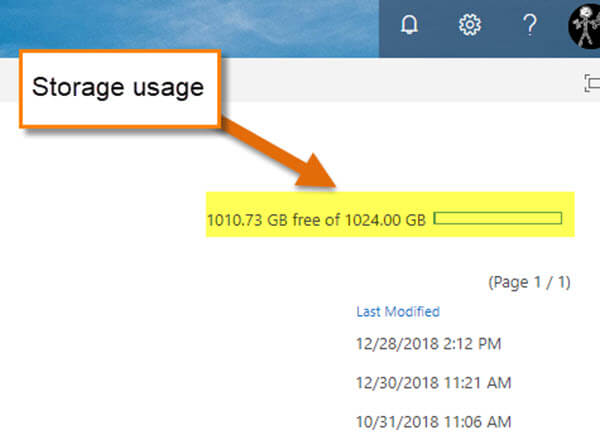600x440 pixels.
Task: Select the 12/28/2018 2:12 PM entry
Action: coord(429,344)
